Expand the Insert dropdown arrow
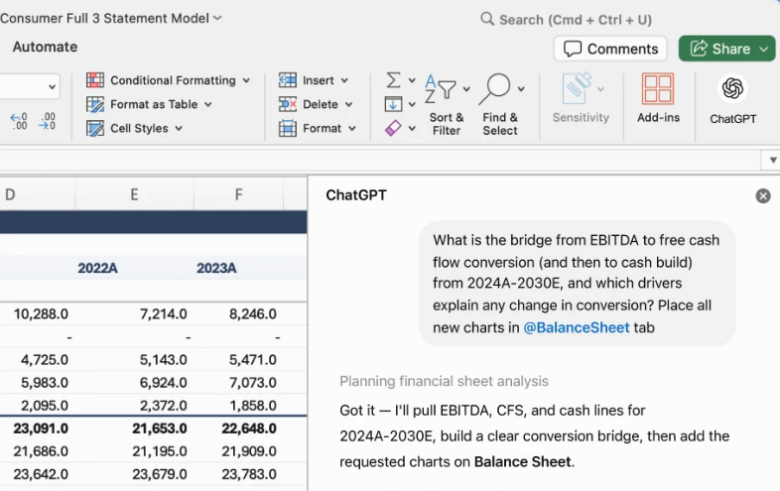The image size is (780, 491). 344,81
